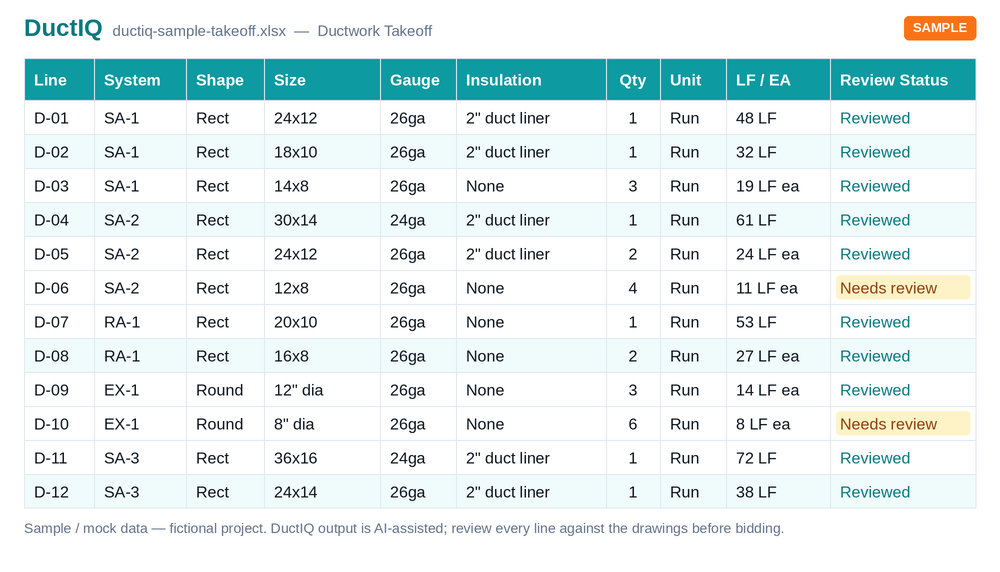Click Reviewed status in row D-04
This screenshot has height=572, width=1000.
(x=874, y=220)
